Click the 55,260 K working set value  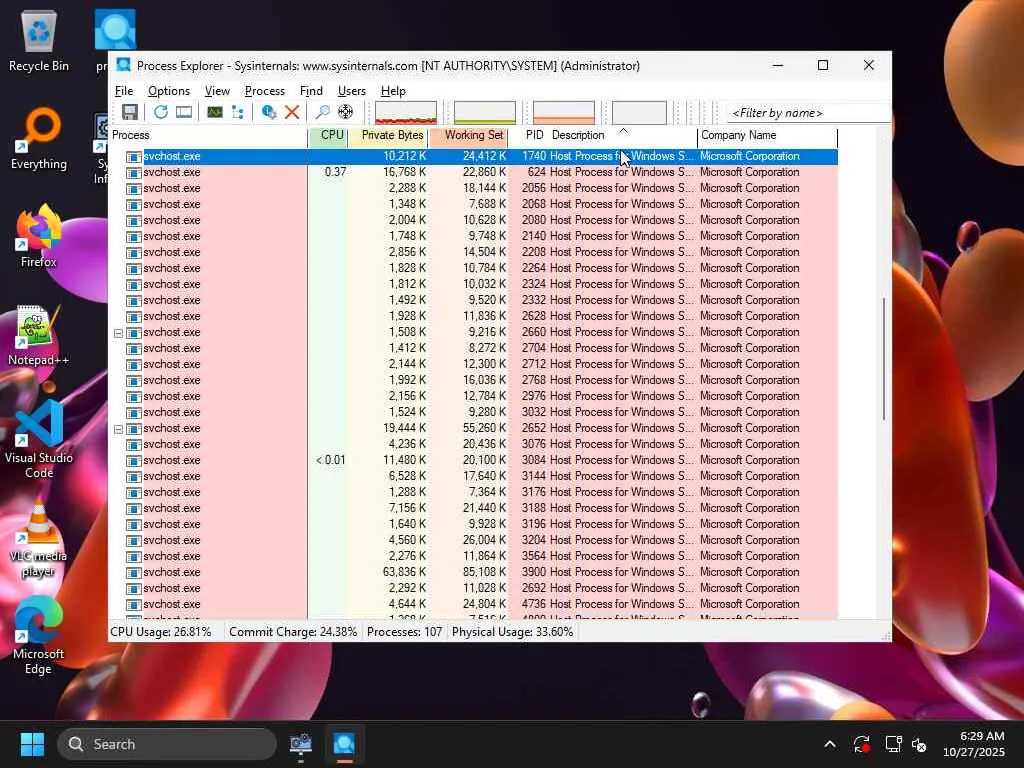point(485,428)
